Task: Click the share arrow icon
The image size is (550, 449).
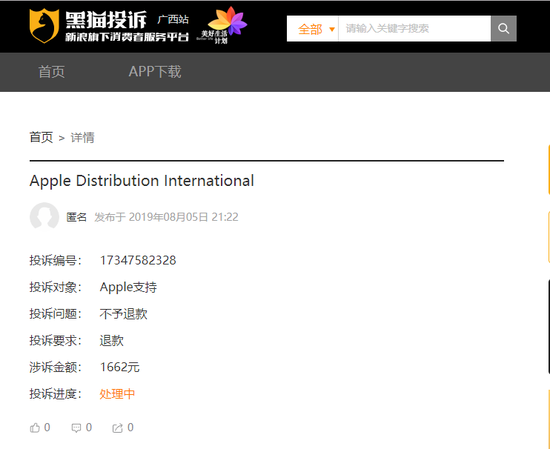Action: (118, 428)
